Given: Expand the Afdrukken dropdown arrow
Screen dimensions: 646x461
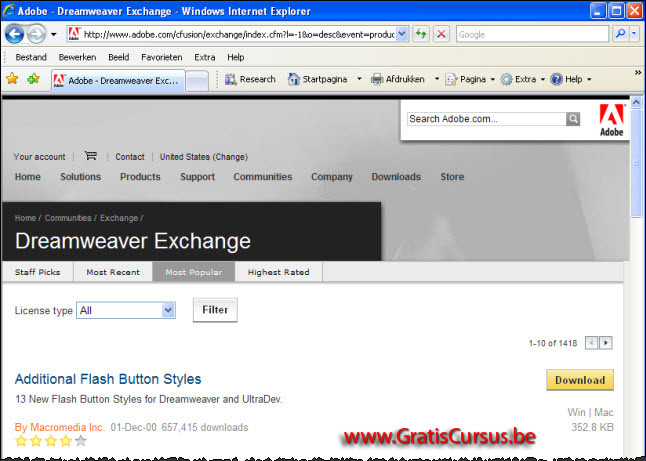Looking at the screenshot, I should [x=437, y=79].
